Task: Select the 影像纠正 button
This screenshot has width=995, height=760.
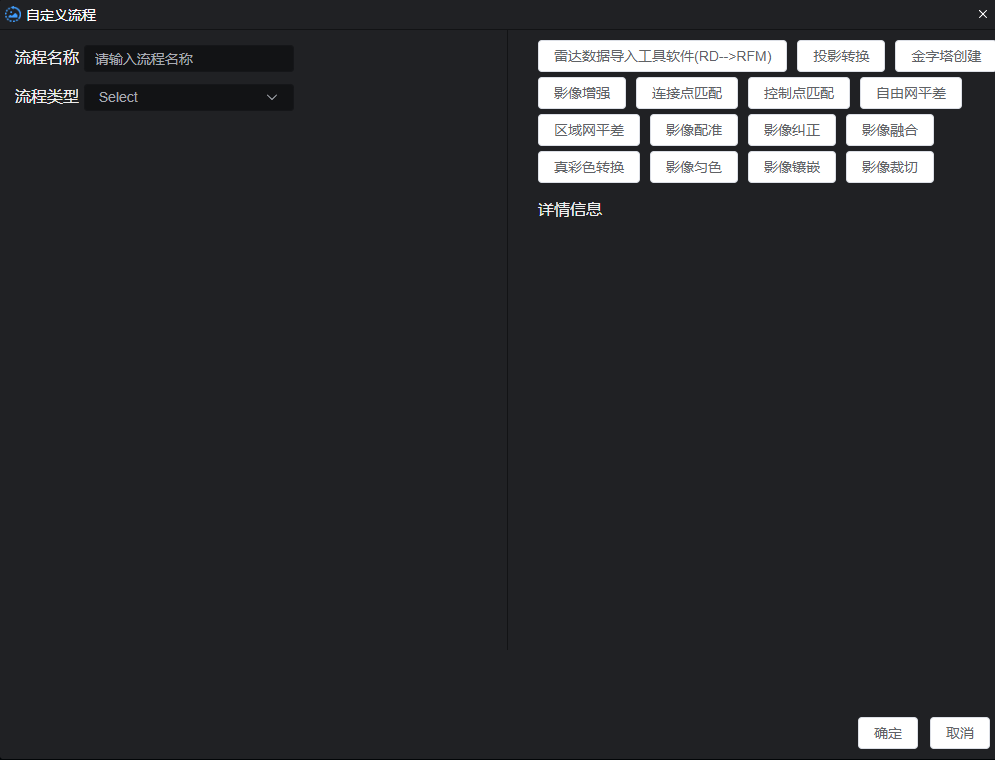Action: (x=791, y=130)
